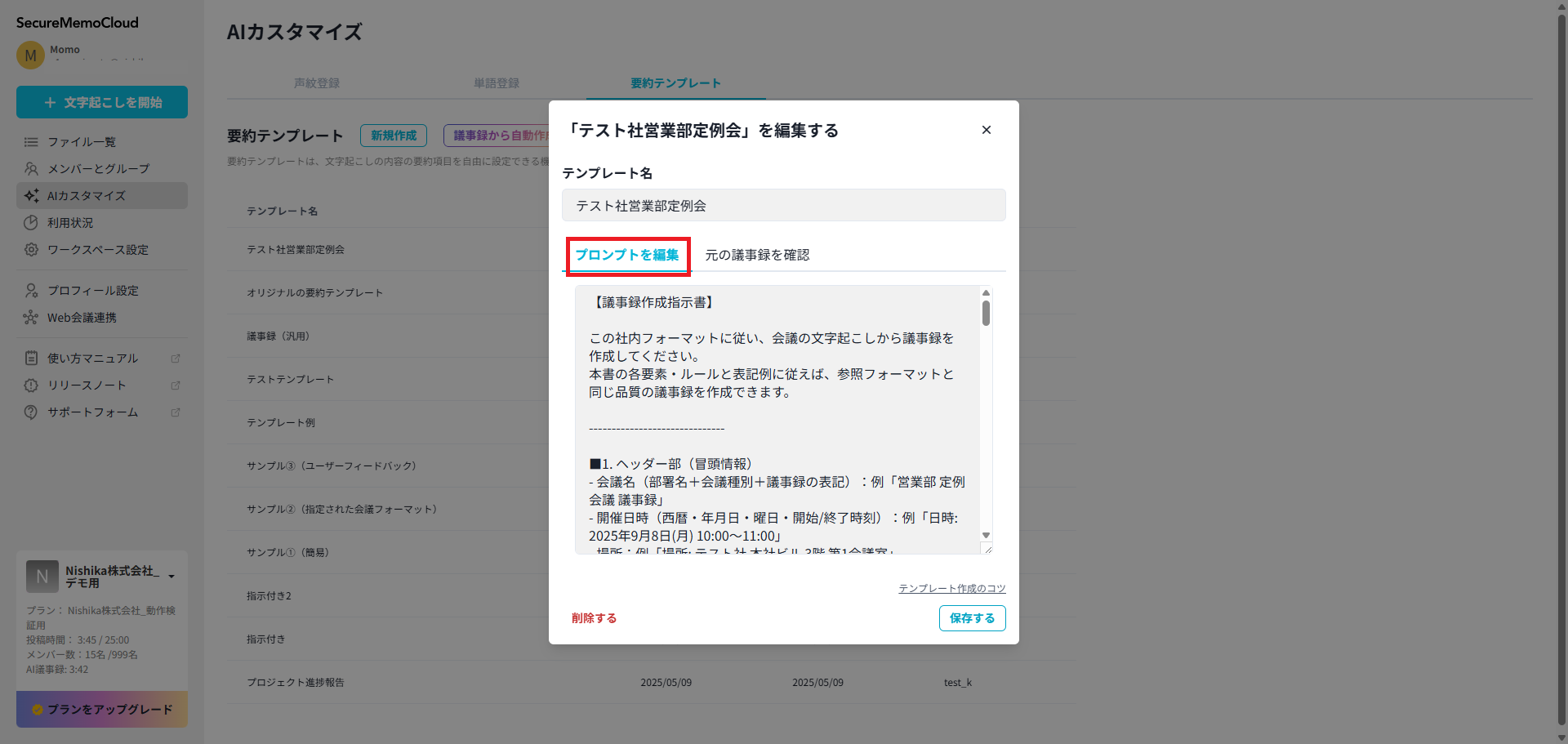Select the プロフィール設定 person icon
1568x744 pixels.
coord(30,290)
